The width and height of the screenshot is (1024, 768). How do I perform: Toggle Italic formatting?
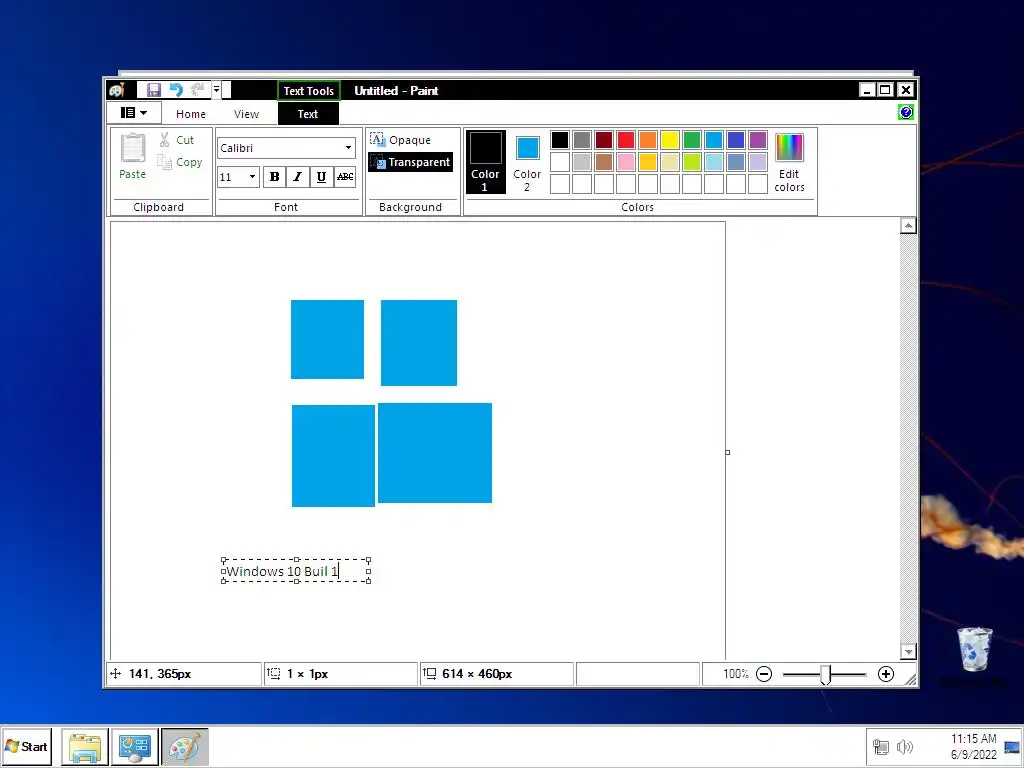pyautogui.click(x=298, y=177)
